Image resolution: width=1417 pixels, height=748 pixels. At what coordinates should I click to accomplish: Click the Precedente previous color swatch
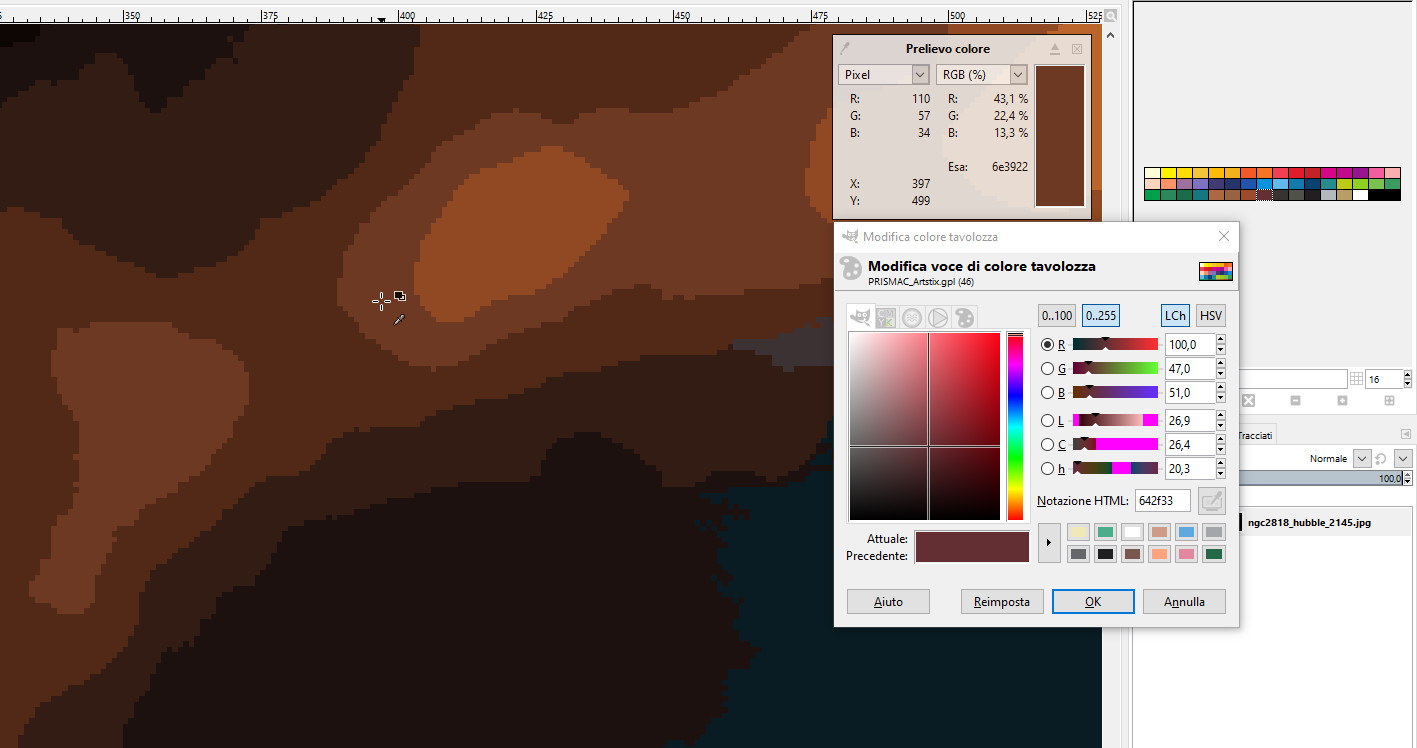(x=972, y=555)
